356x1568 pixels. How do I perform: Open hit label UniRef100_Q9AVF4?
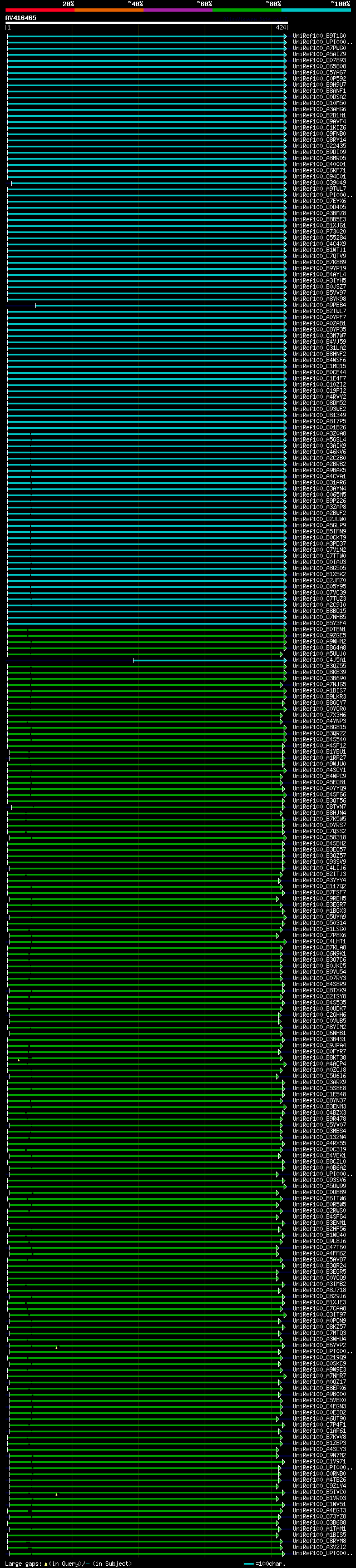tap(319, 121)
